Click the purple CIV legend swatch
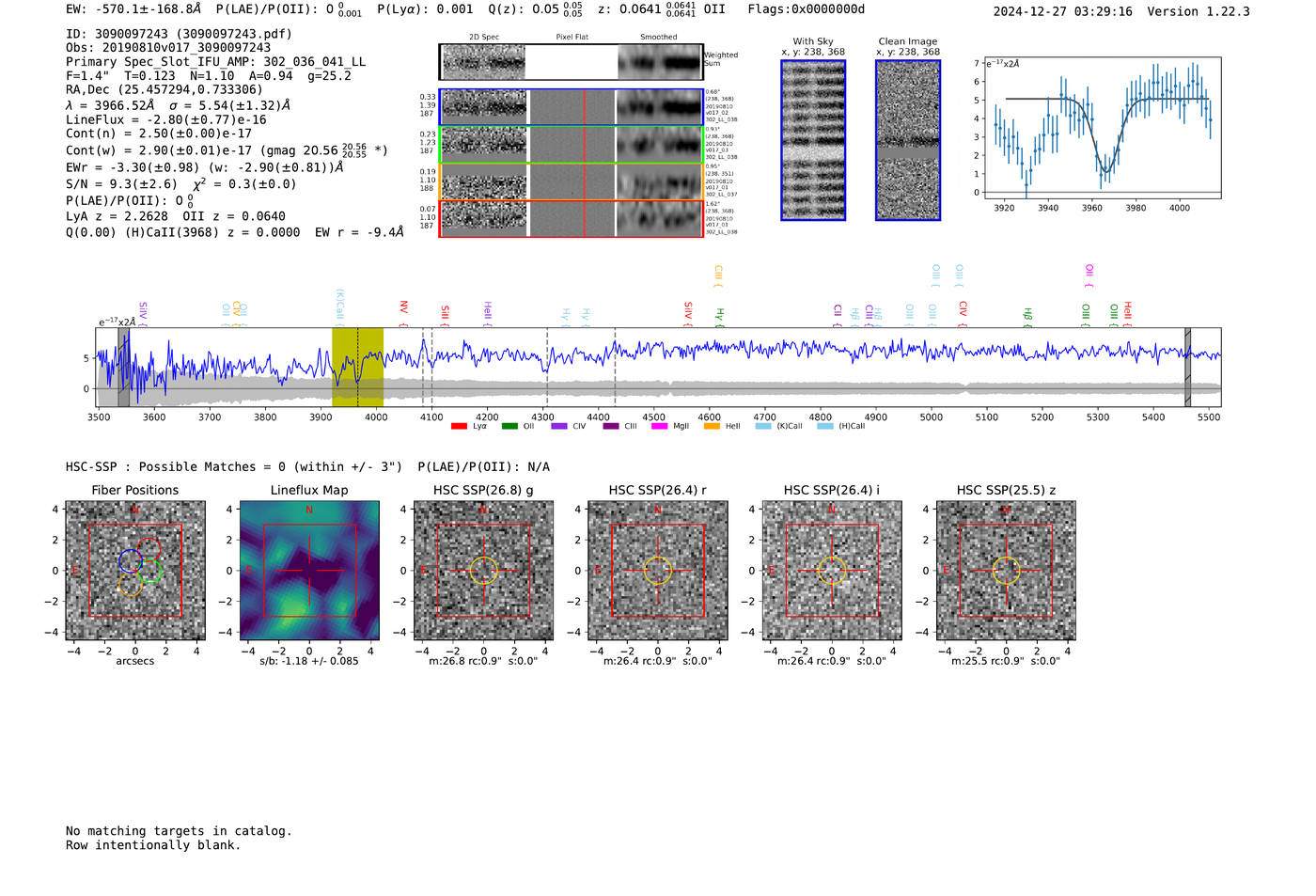The height and width of the screenshot is (896, 1316). [x=559, y=426]
